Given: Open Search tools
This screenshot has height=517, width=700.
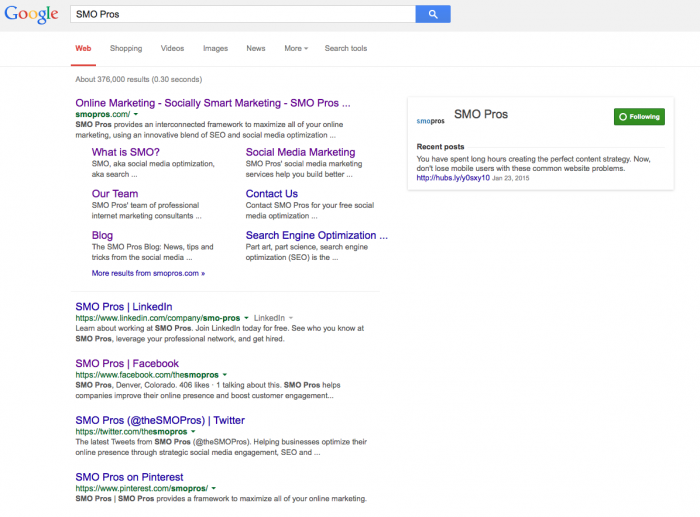Looking at the screenshot, I should tap(346, 48).
